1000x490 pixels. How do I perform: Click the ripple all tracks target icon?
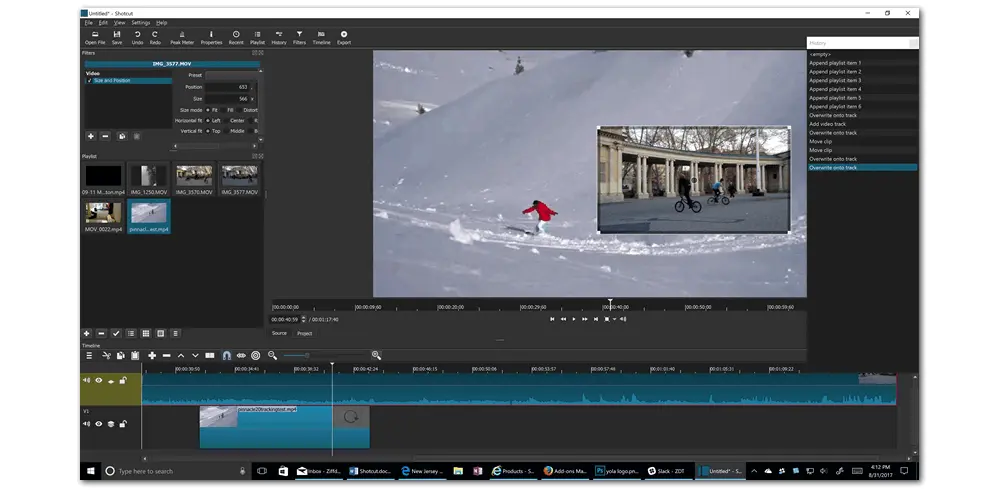(x=255, y=355)
